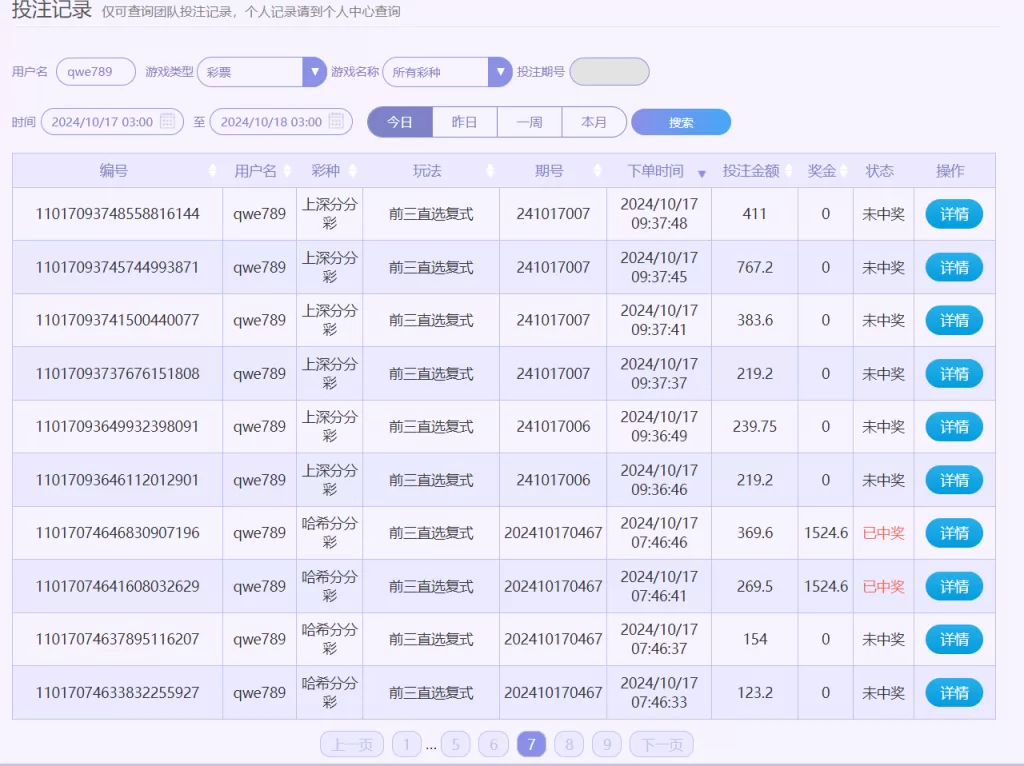Screen dimensions: 1024x766
Task: Click bet number 11017093745744993871
Action: pos(118,268)
